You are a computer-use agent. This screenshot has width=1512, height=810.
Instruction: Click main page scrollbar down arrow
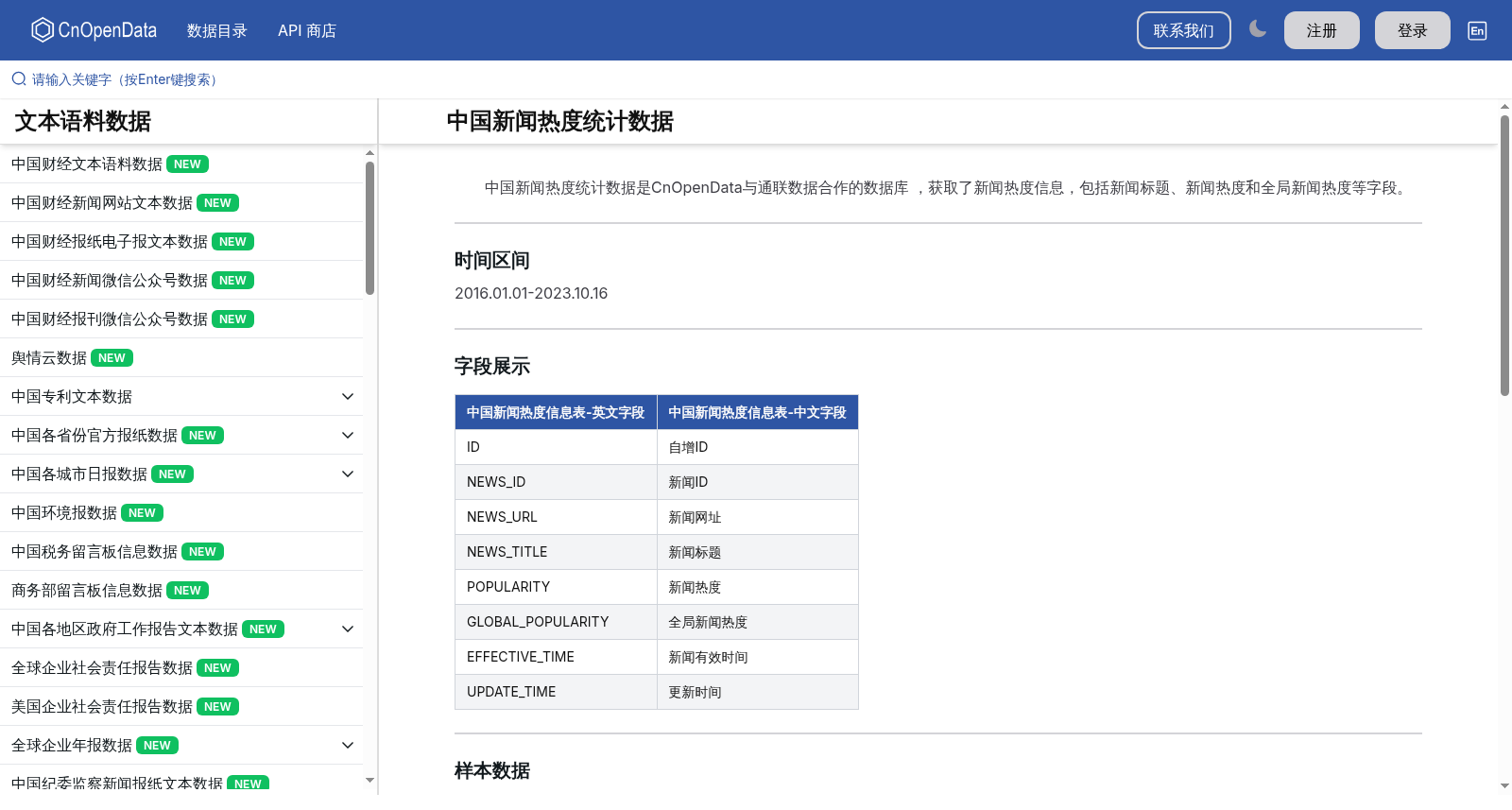(x=1504, y=785)
